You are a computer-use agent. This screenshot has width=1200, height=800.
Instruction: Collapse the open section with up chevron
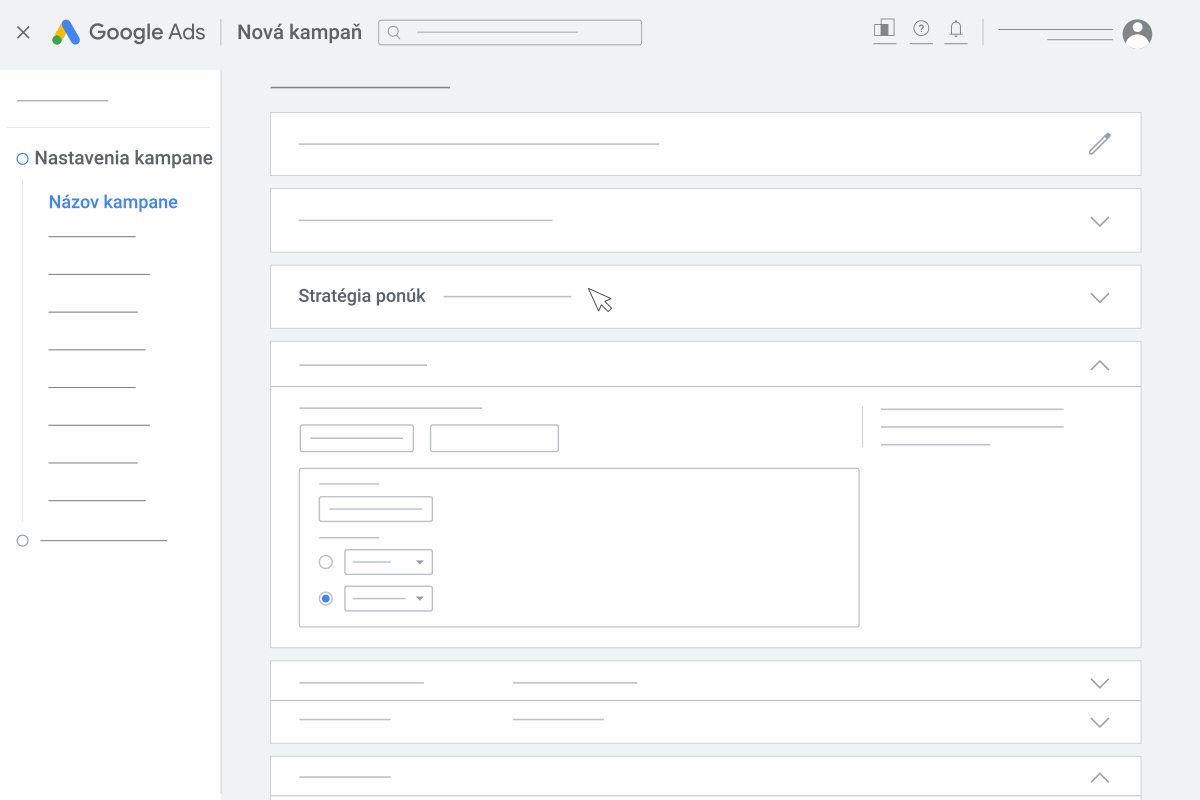(1100, 365)
